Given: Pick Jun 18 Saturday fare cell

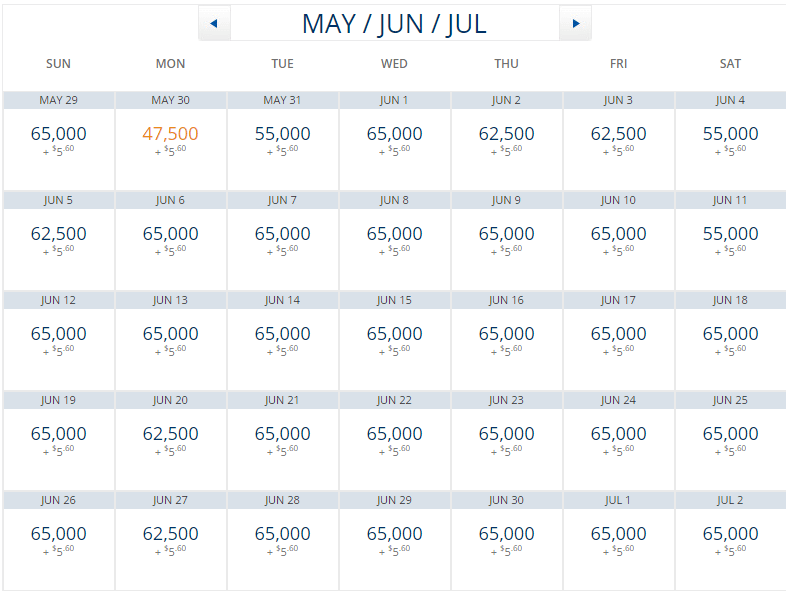Looking at the screenshot, I should click(x=730, y=341).
